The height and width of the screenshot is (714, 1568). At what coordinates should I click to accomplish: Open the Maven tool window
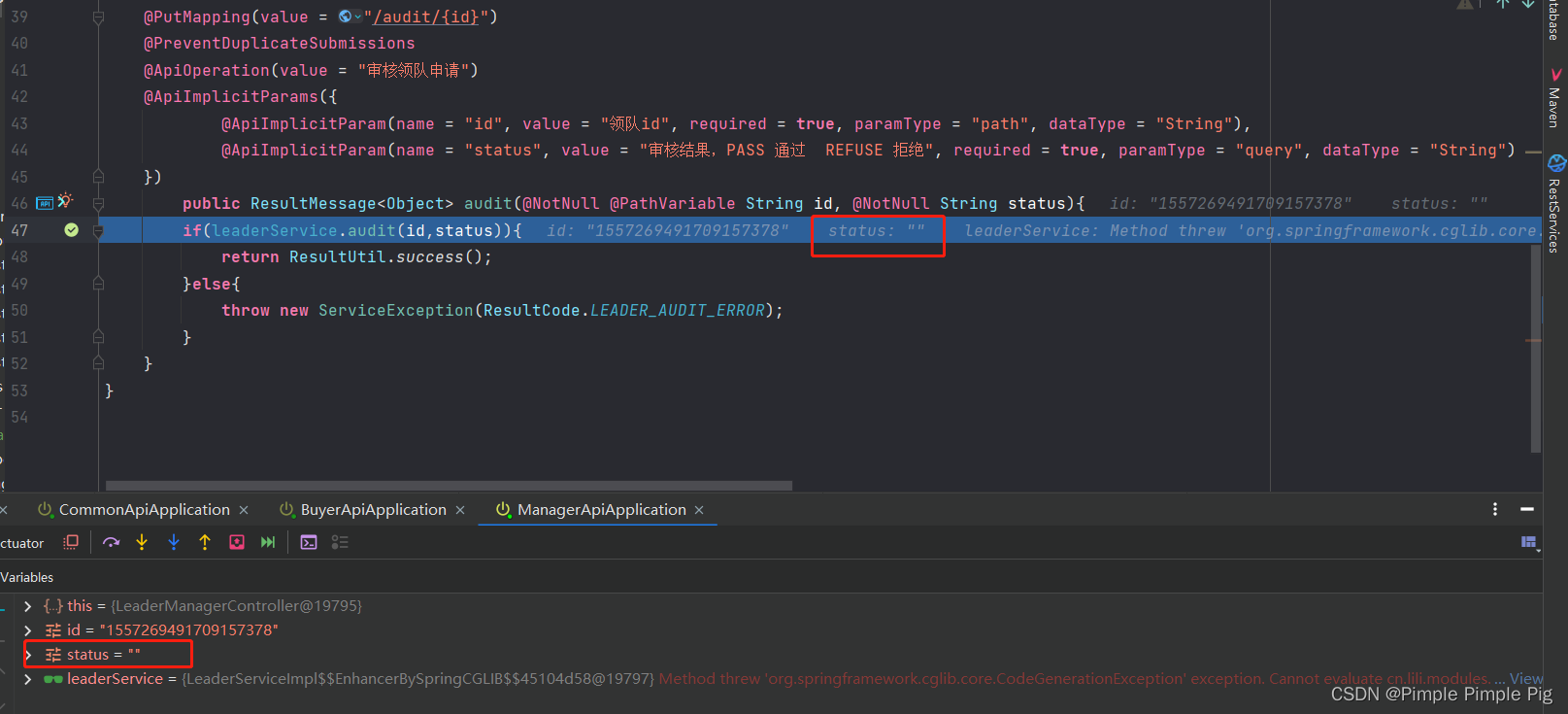coord(1556,97)
